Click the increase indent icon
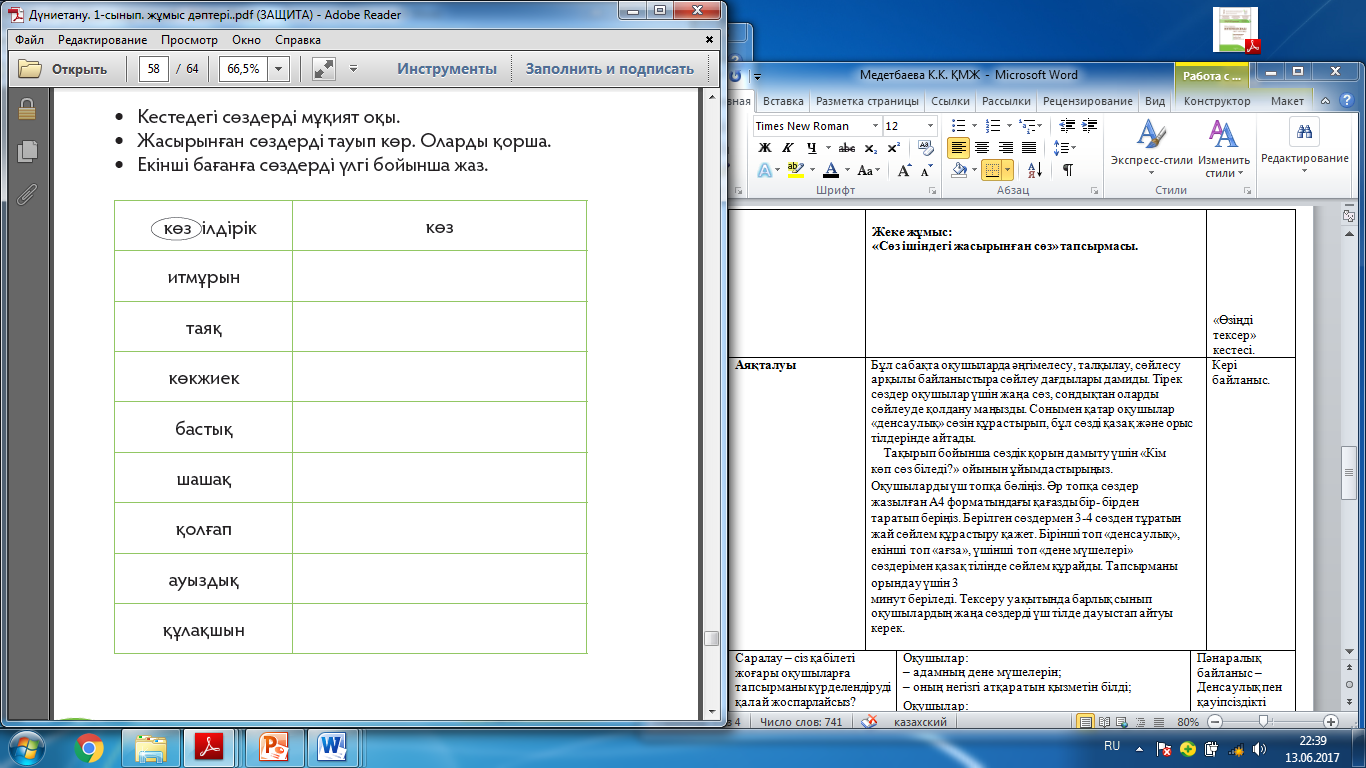Screen dimensions: 1366x768 1088,126
